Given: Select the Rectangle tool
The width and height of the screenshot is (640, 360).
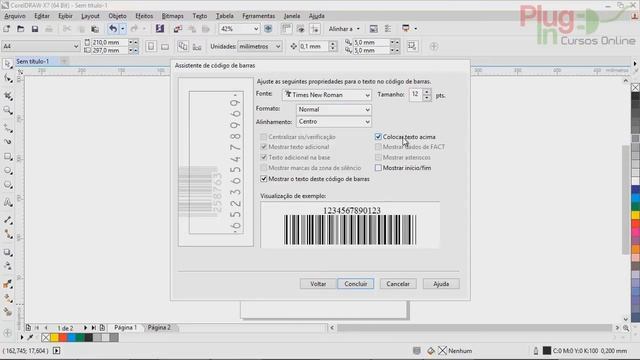Looking at the screenshot, I should pyautogui.click(x=8, y=157).
